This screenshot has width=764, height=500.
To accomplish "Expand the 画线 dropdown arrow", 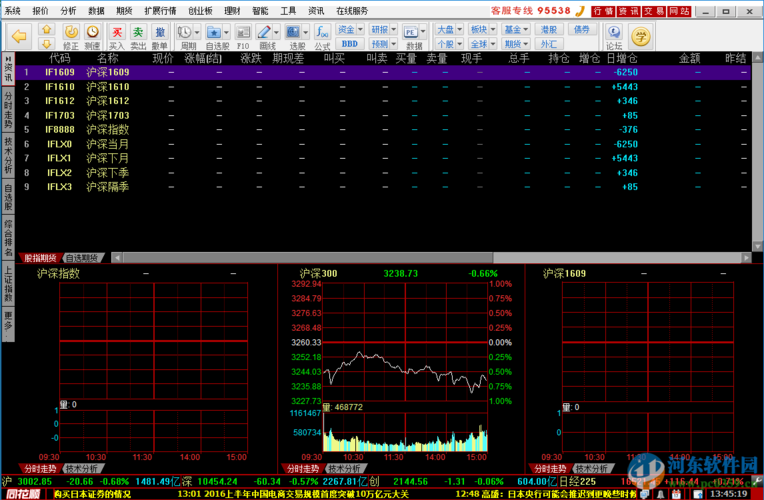I will click(x=276, y=33).
